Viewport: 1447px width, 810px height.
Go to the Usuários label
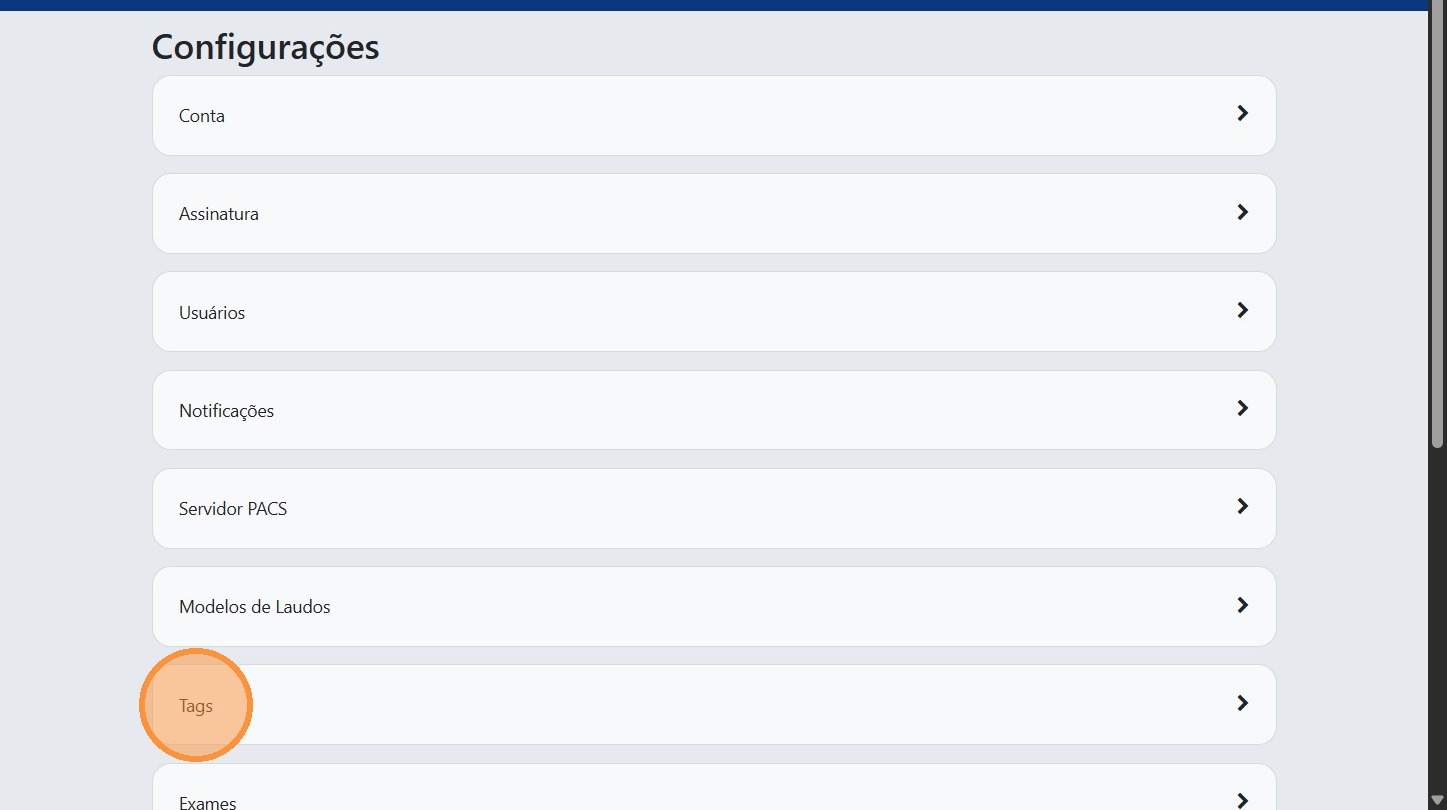pyautogui.click(x=212, y=313)
